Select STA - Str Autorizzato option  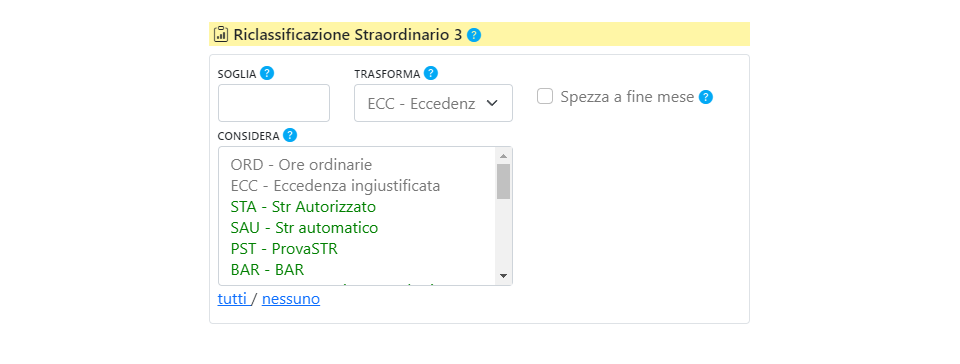(303, 206)
